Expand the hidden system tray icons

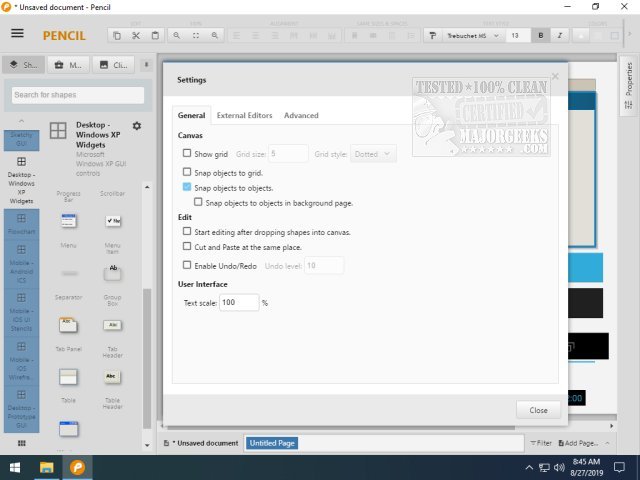pos(529,467)
